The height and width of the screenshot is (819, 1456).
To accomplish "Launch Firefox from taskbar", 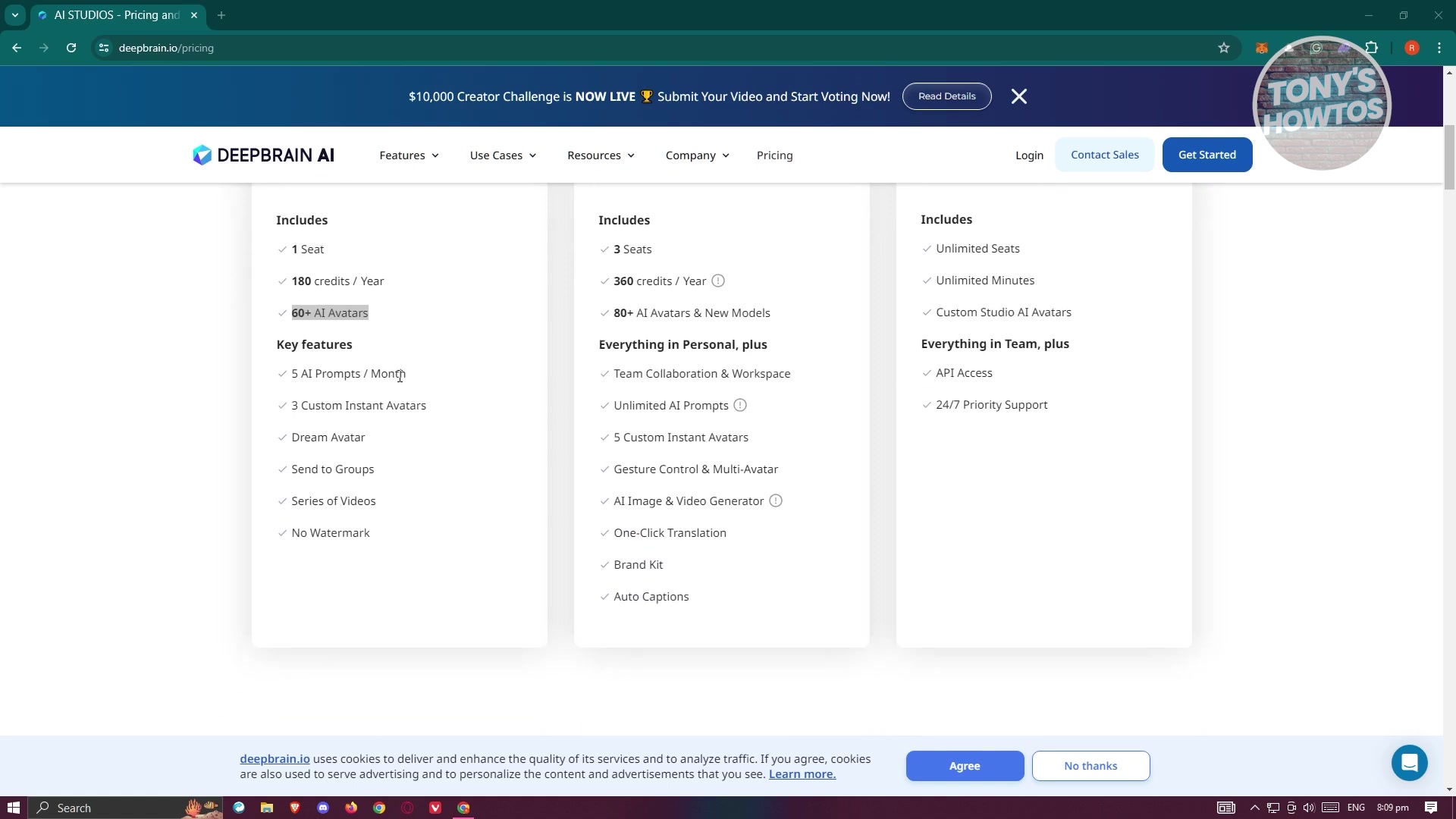I will coord(351,808).
